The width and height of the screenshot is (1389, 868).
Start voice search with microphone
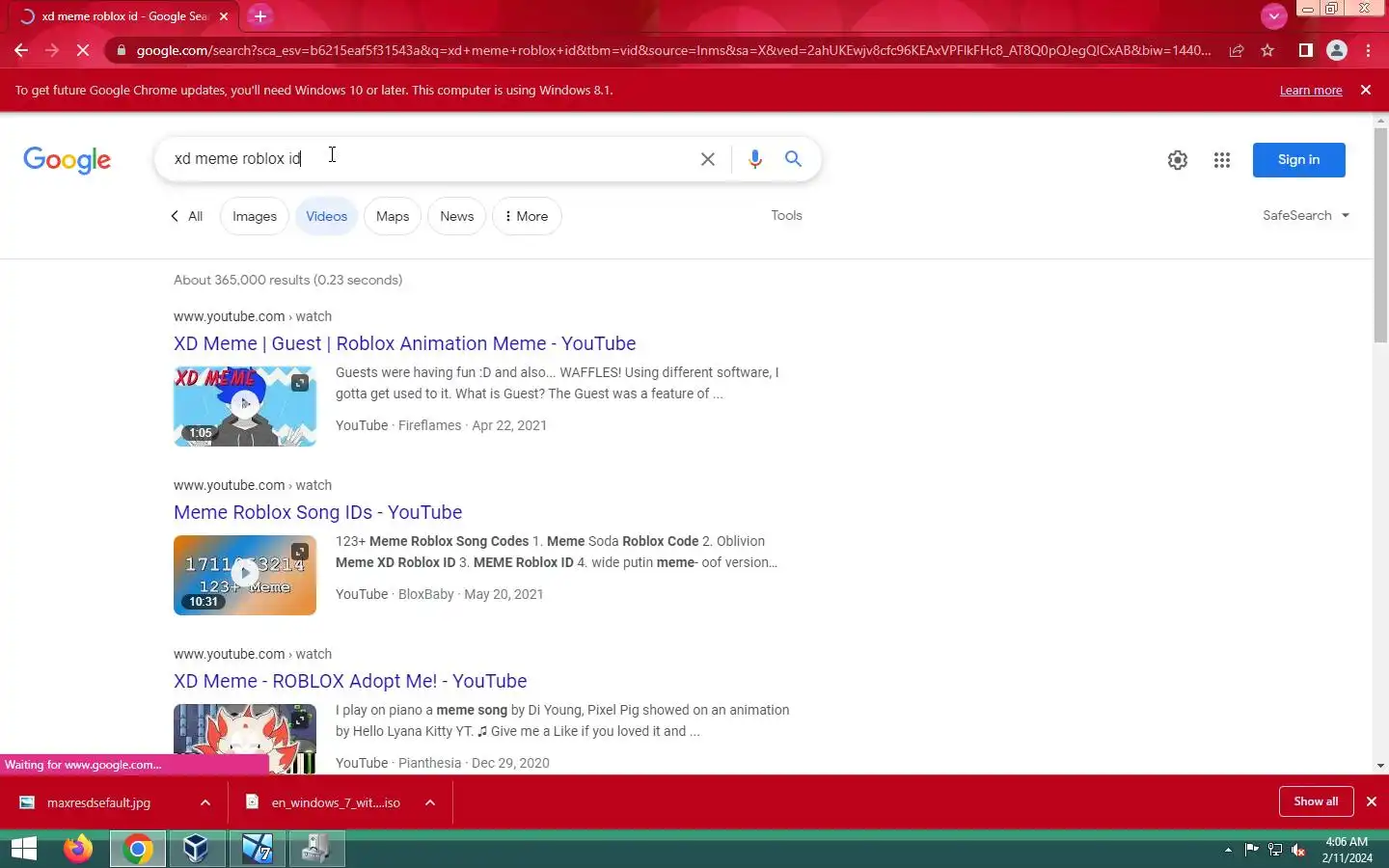pyautogui.click(x=754, y=159)
